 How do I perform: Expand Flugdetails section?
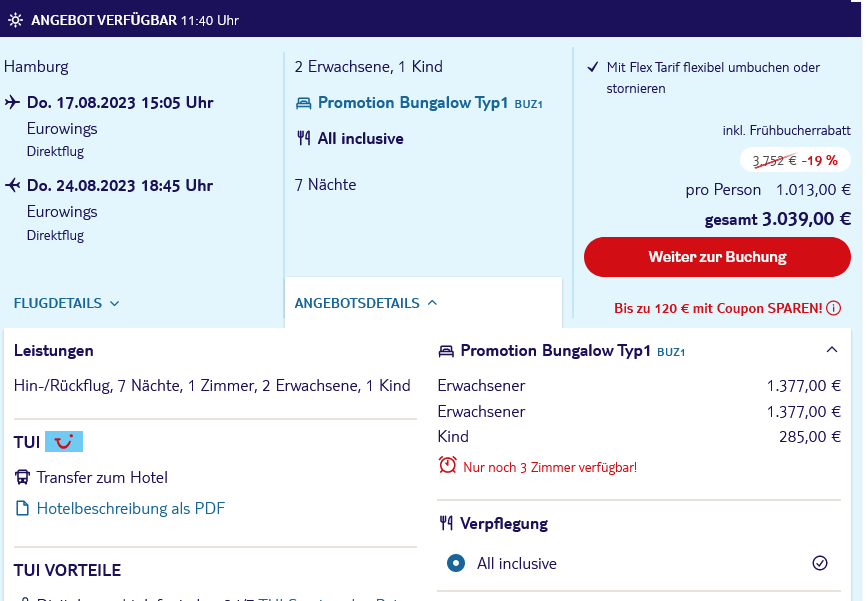coord(66,303)
